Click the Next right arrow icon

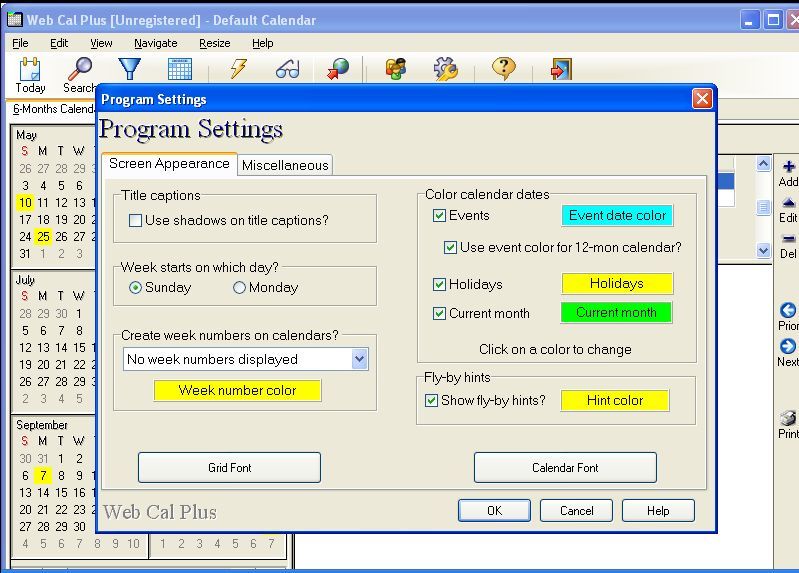[788, 346]
